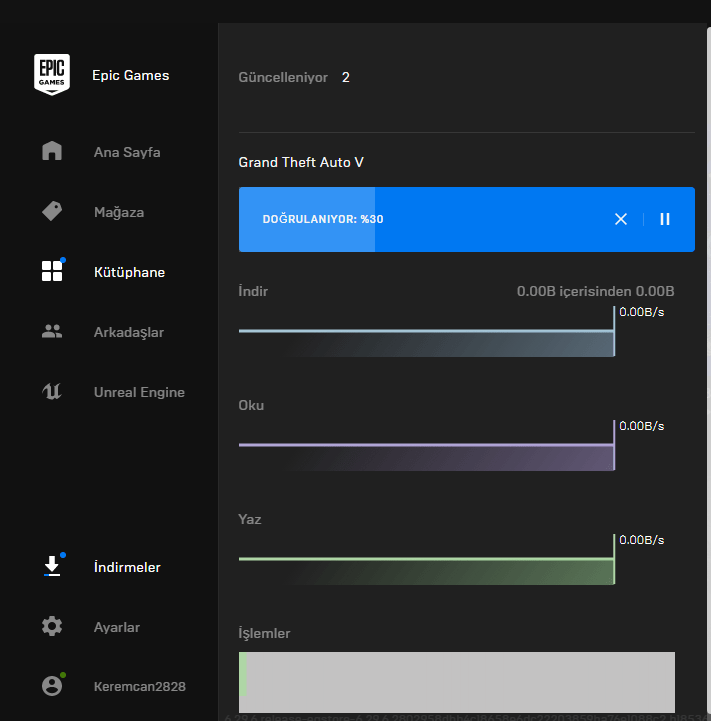Click the Epic Games shield logo
This screenshot has width=711, height=721.
point(52,75)
